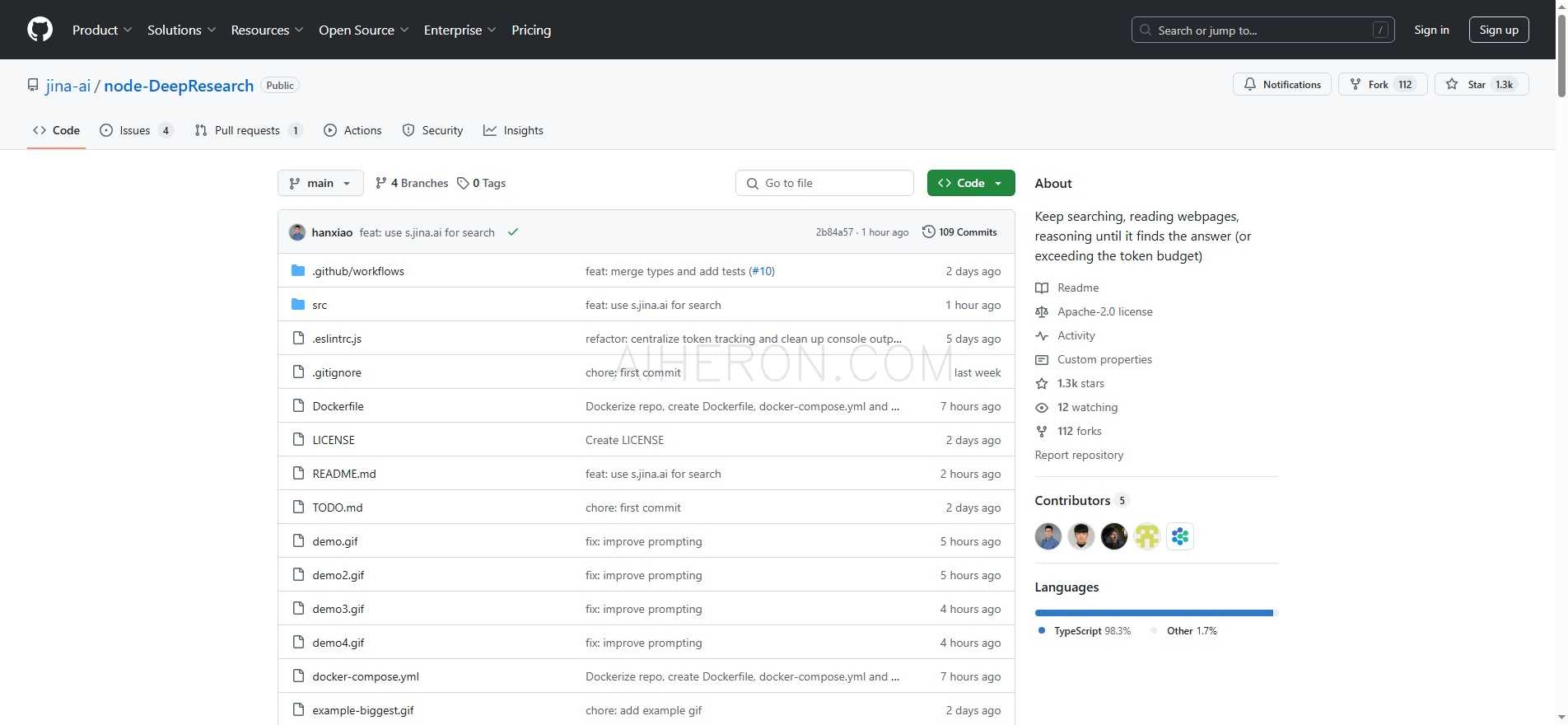Open the Security tab

point(432,130)
